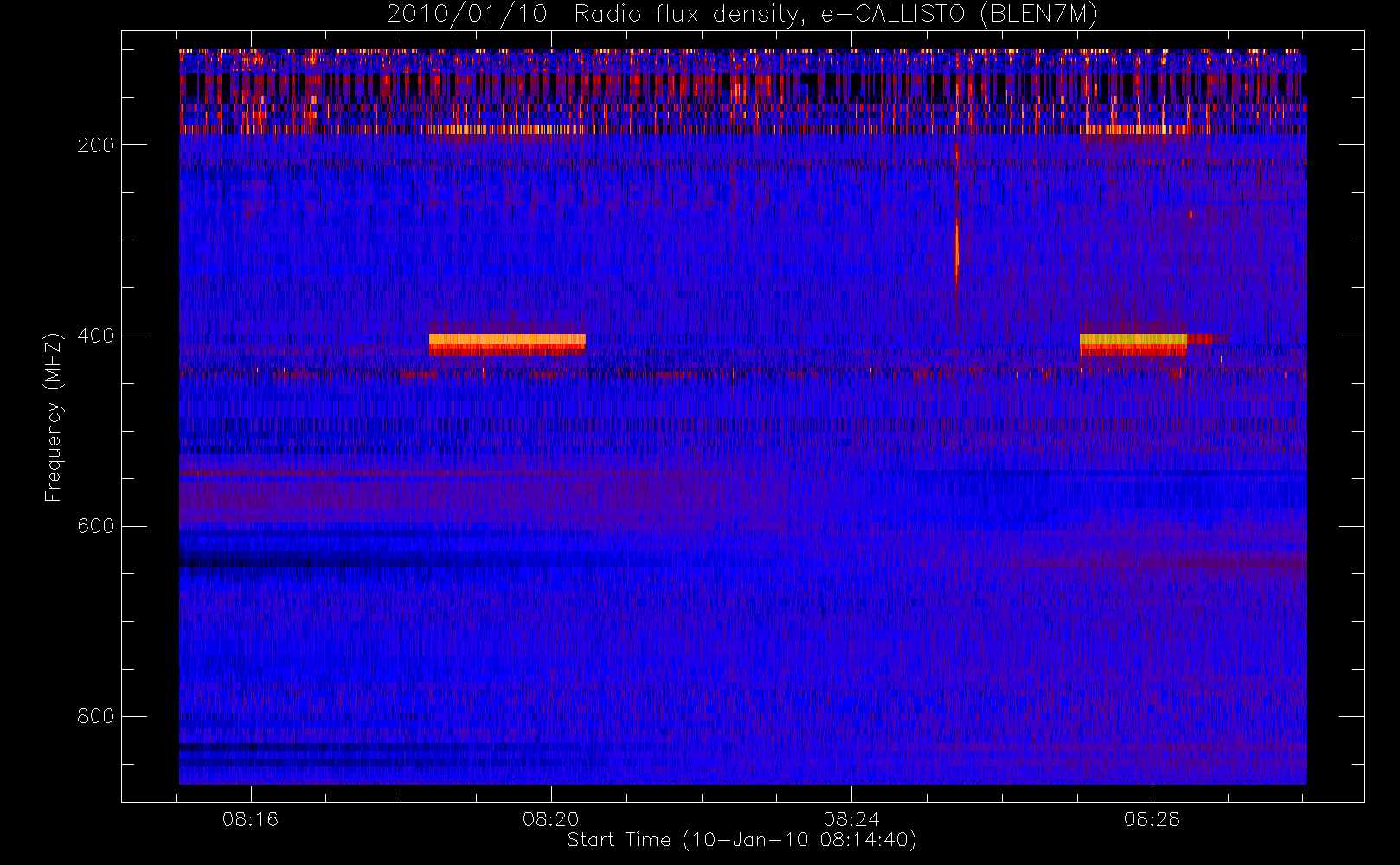
Task: Select the 800 frequency axis label
Action: tap(95, 716)
